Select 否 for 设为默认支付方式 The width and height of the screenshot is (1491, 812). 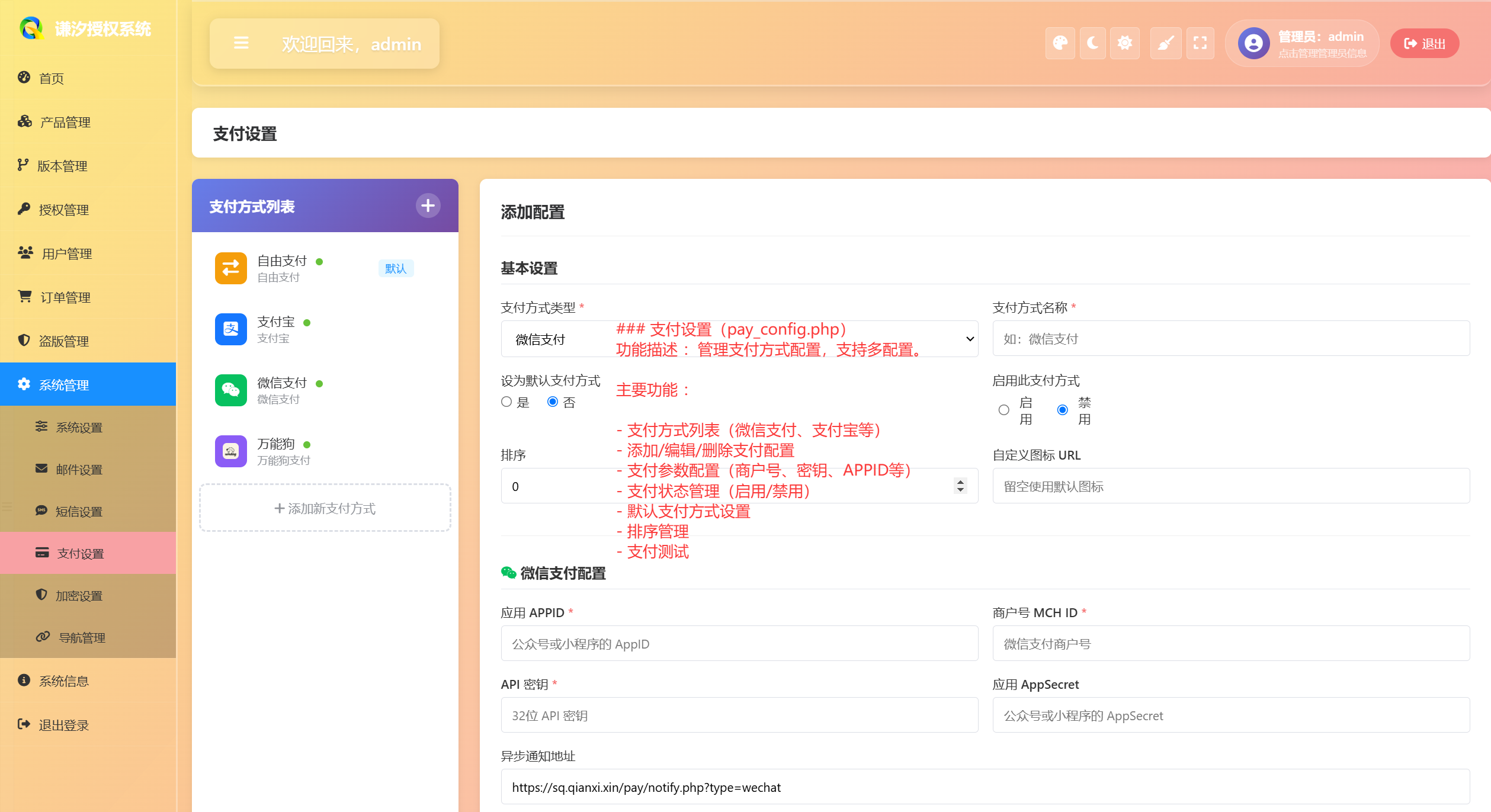tap(553, 402)
